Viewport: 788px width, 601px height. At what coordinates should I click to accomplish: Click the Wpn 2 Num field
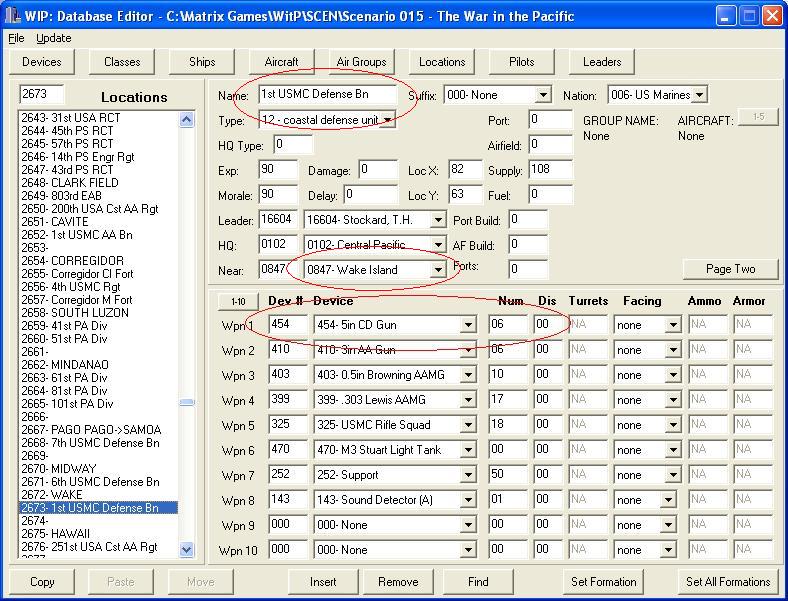click(508, 349)
